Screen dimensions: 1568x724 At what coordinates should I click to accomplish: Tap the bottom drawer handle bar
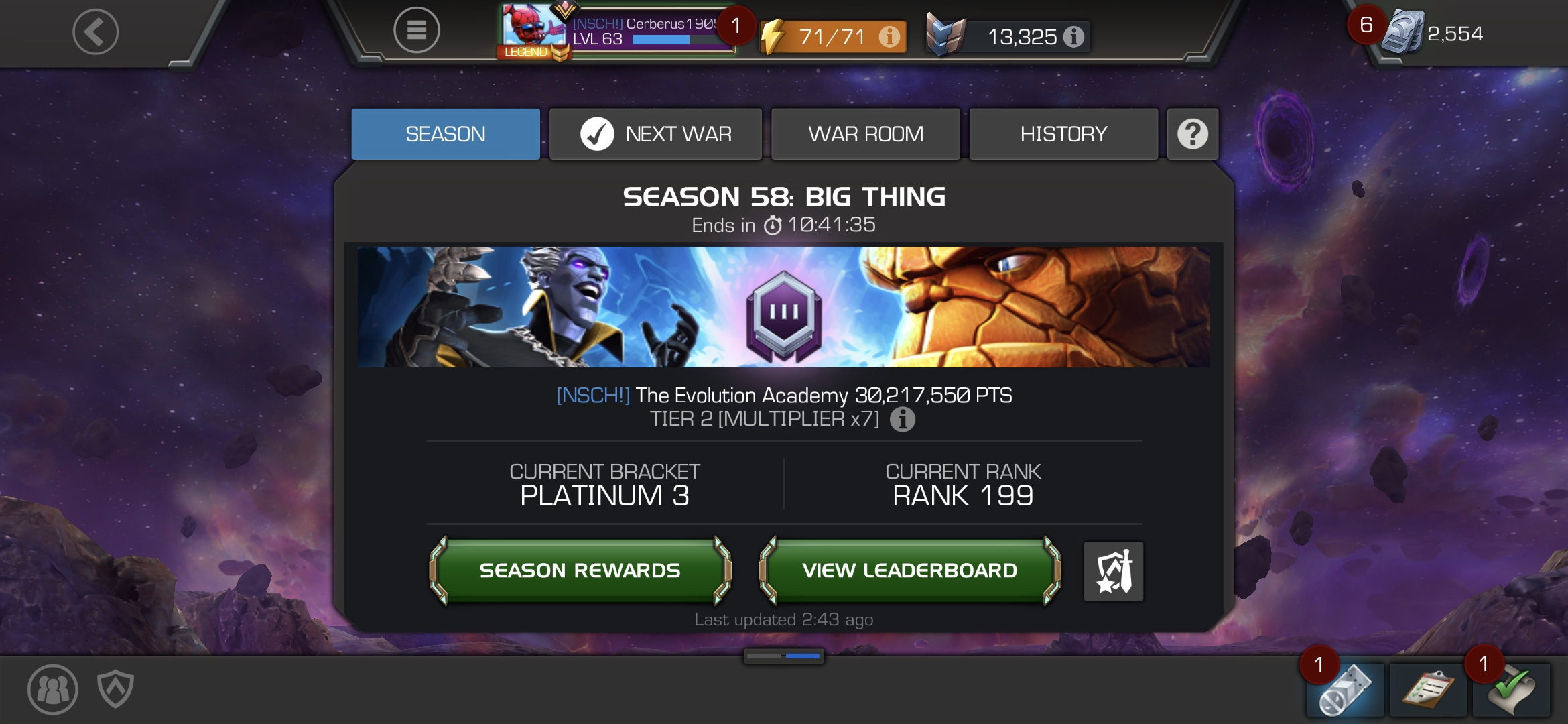[x=783, y=656]
